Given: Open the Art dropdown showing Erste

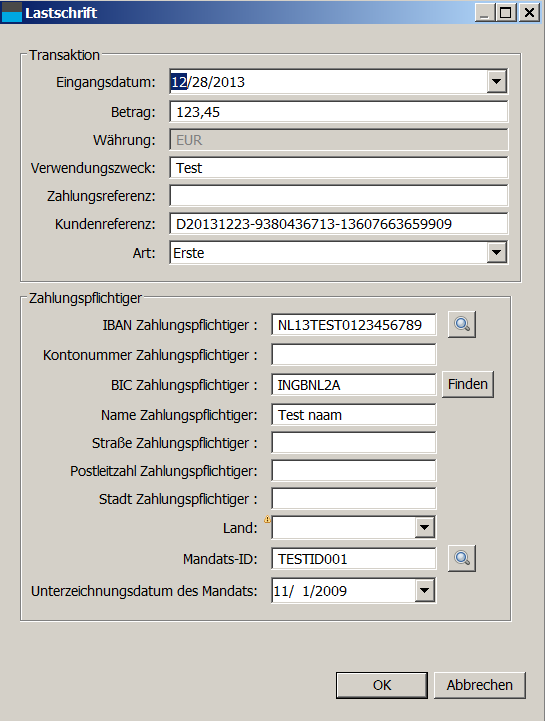Looking at the screenshot, I should [338, 252].
